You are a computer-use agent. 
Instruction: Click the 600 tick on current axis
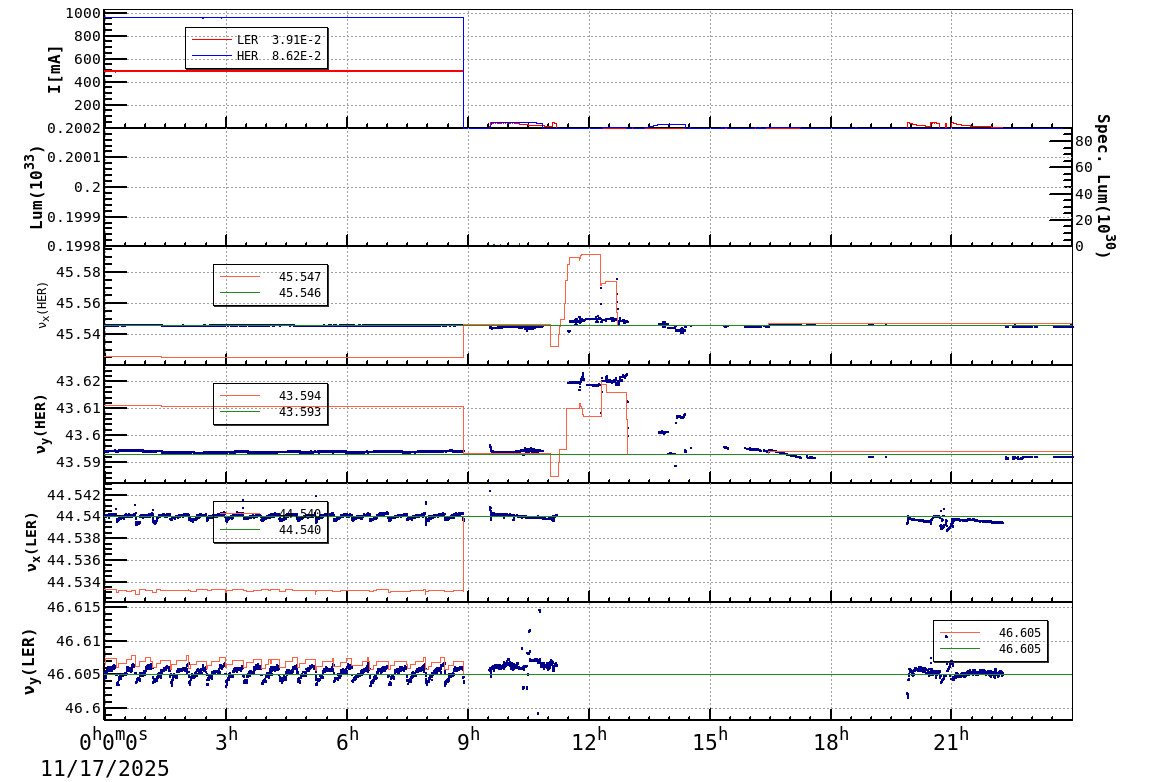tap(87, 59)
